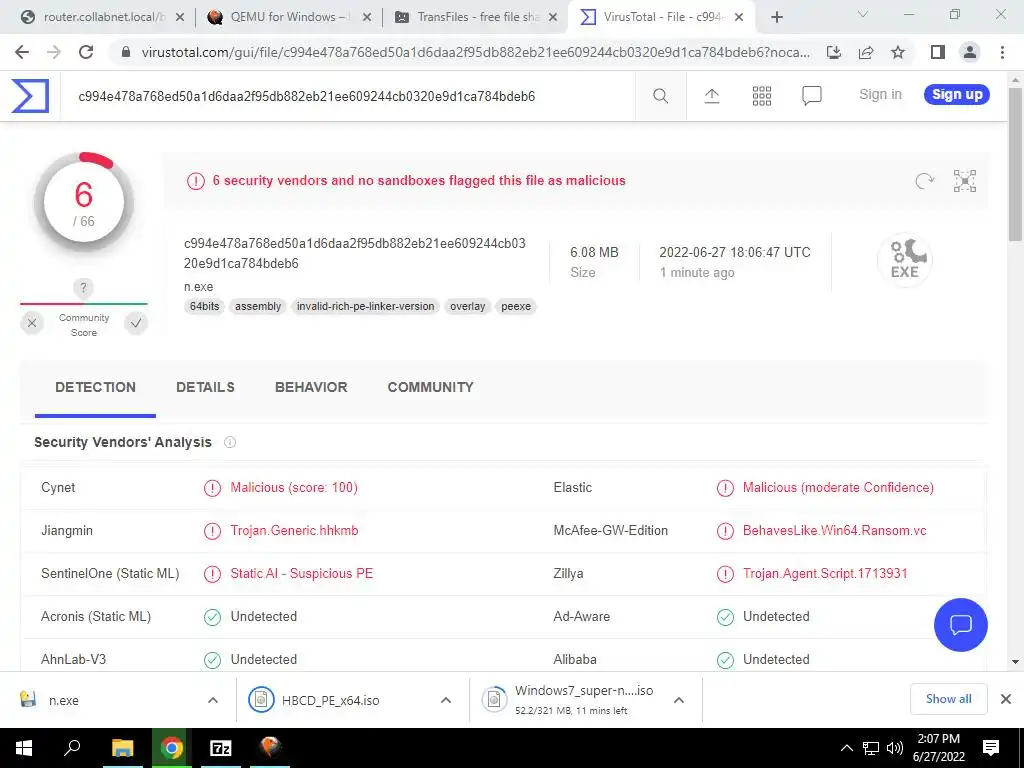Click the reanalyze refresh icon

point(924,181)
